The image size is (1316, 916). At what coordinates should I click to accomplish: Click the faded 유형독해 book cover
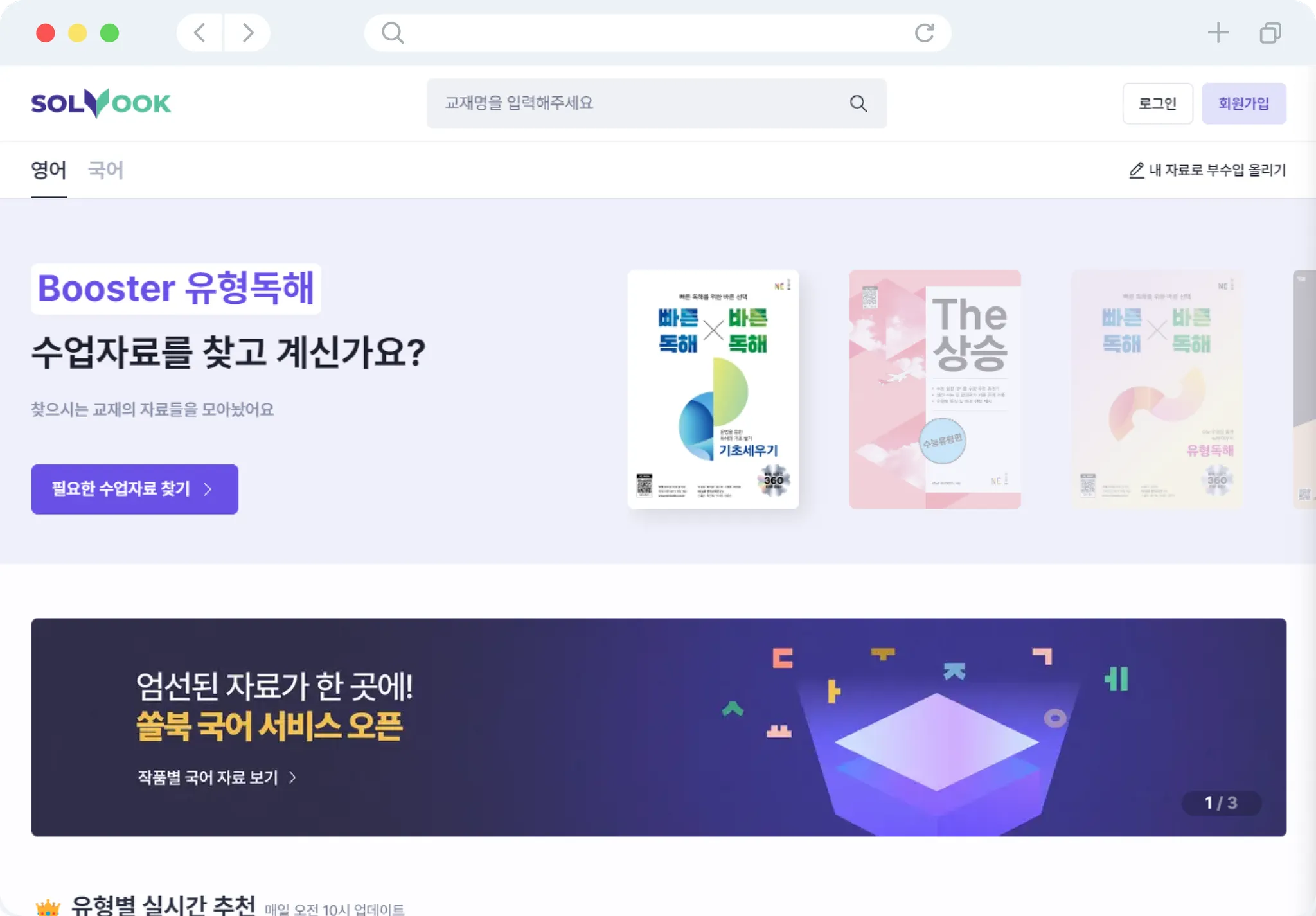pyautogui.click(x=1157, y=389)
